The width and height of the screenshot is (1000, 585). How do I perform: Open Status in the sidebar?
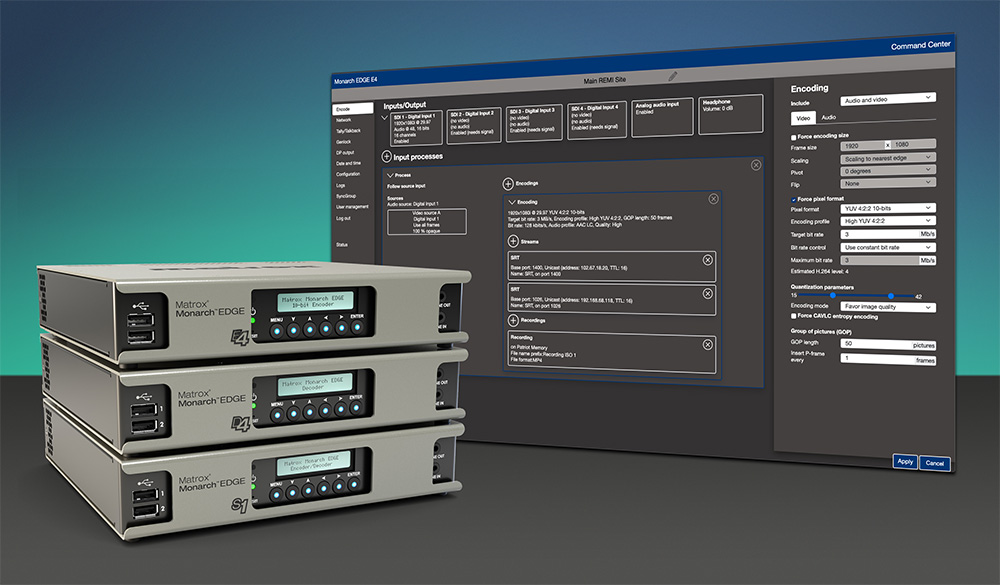[342, 244]
